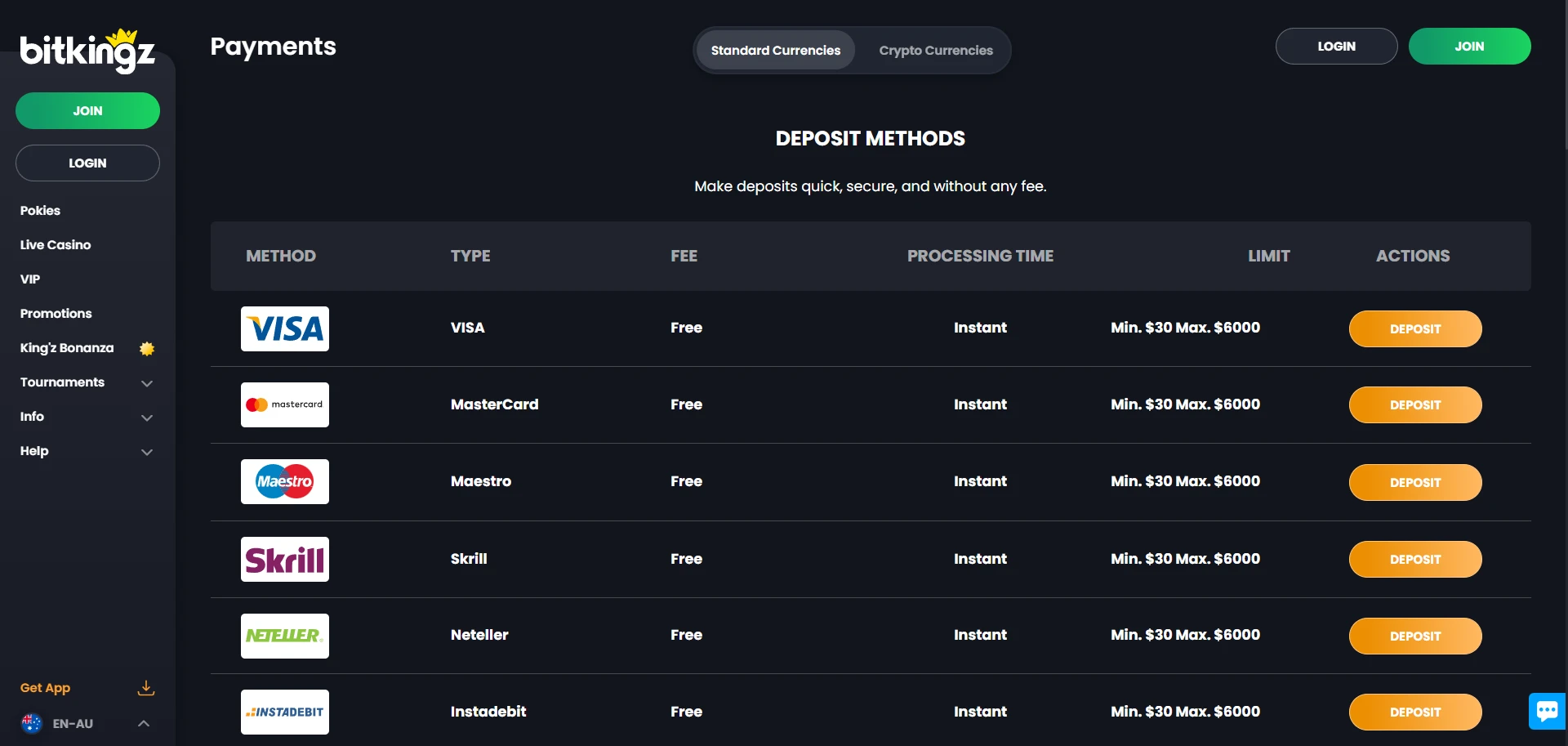The height and width of the screenshot is (746, 1568).
Task: Click the PROCESSING TIME column header
Action: coord(980,256)
